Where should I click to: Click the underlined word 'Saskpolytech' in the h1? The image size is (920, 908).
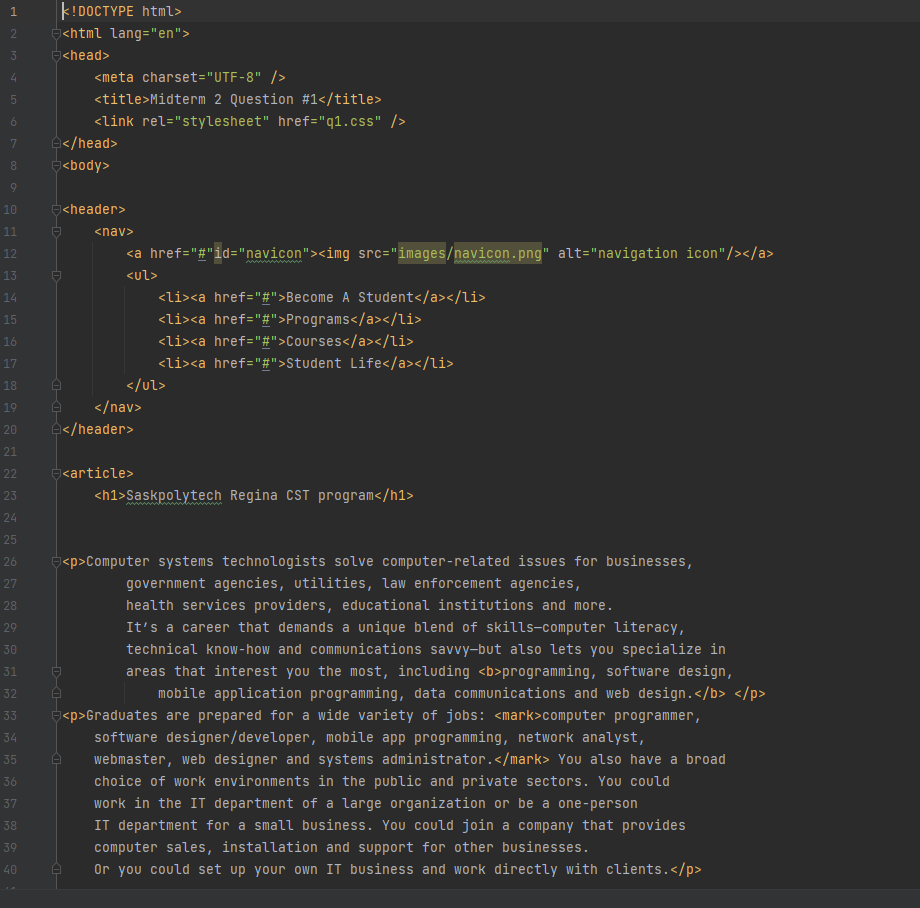[x=174, y=496]
